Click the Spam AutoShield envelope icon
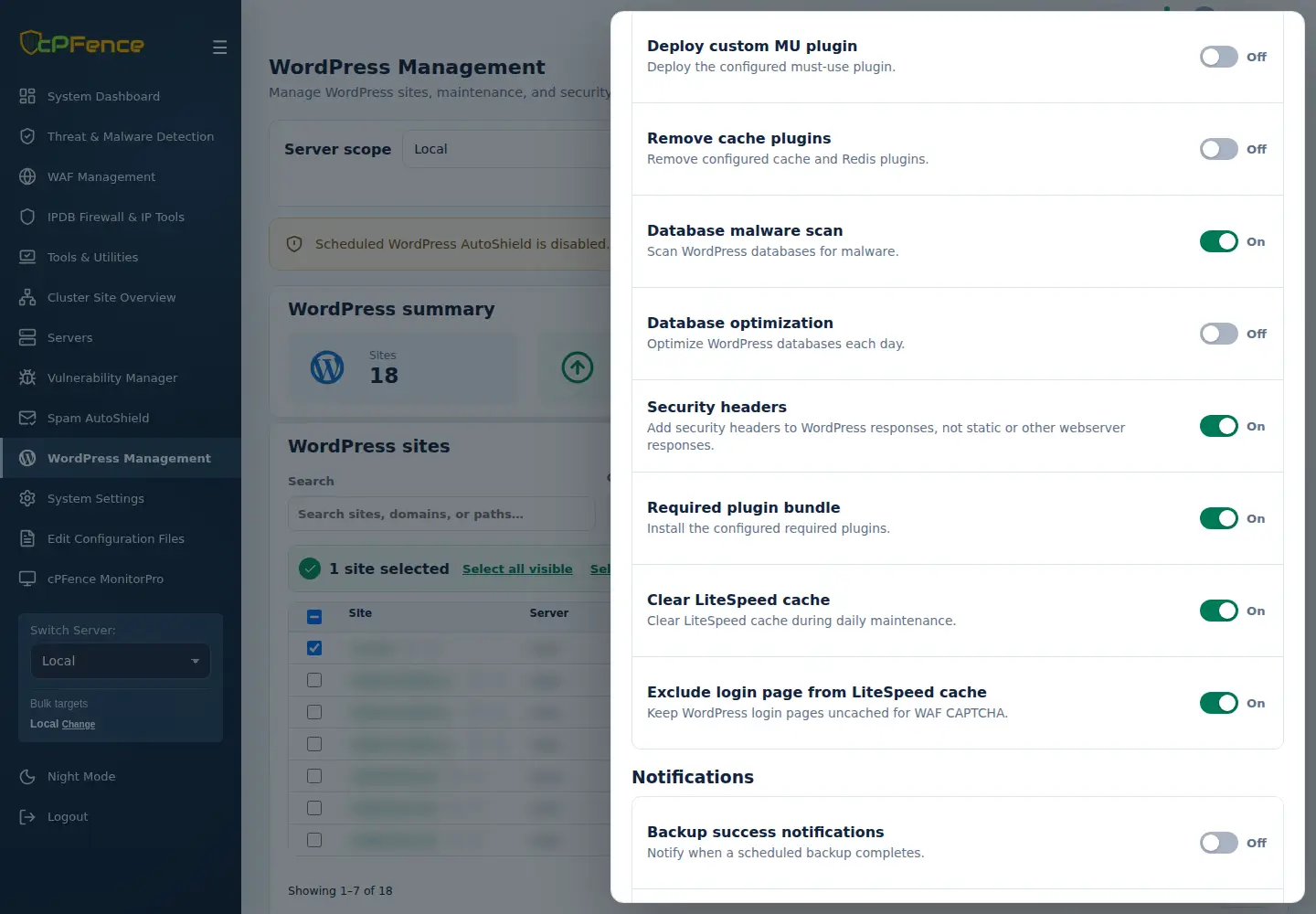The height and width of the screenshot is (914, 1316). pos(27,418)
